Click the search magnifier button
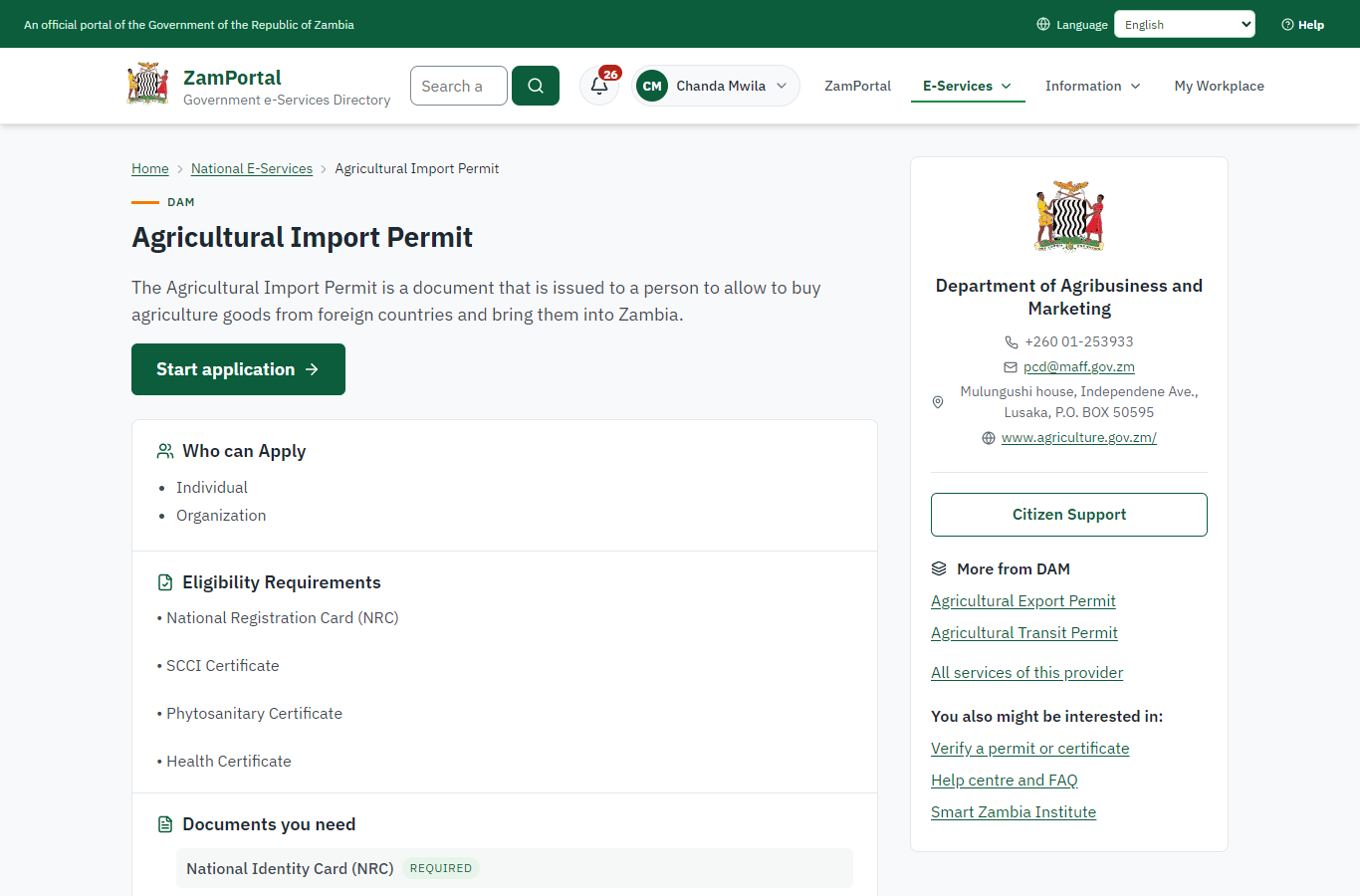The image size is (1360, 896). click(x=536, y=86)
